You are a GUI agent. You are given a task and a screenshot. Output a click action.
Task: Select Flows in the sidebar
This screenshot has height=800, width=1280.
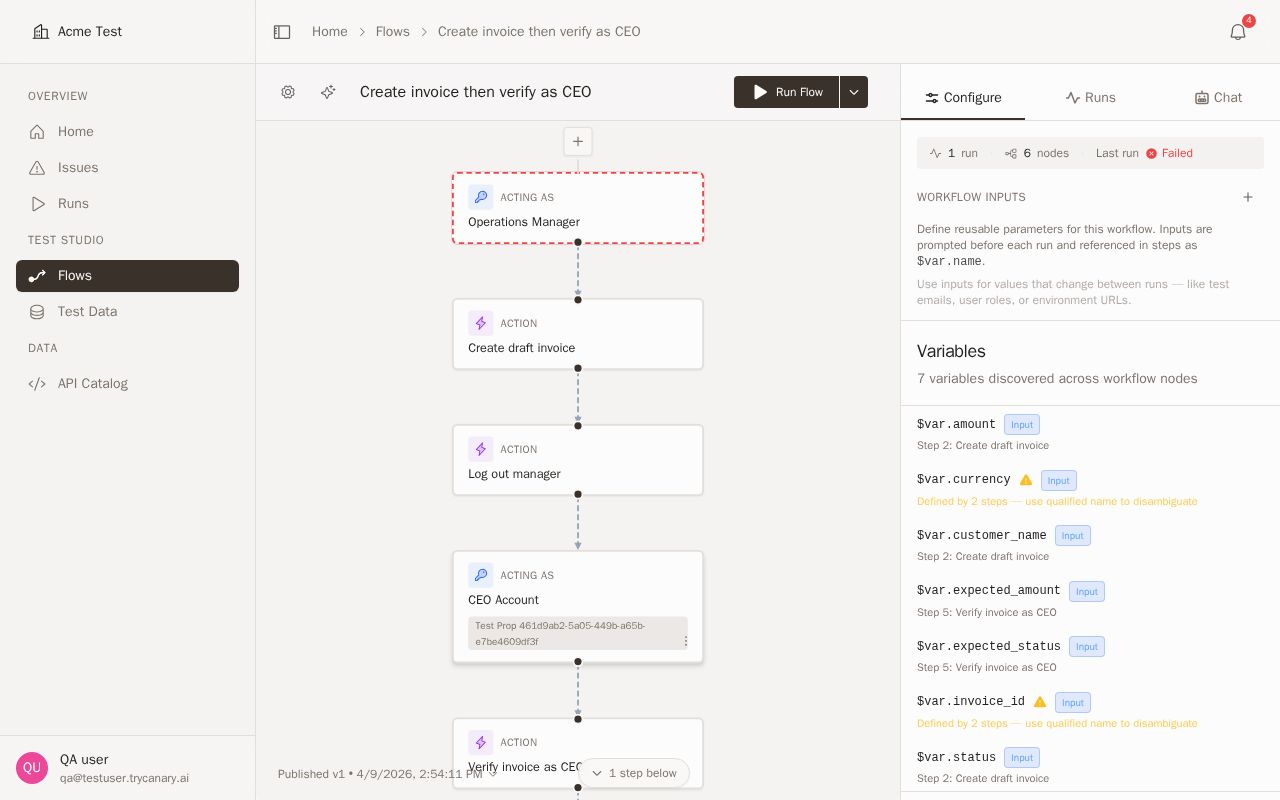pos(127,276)
